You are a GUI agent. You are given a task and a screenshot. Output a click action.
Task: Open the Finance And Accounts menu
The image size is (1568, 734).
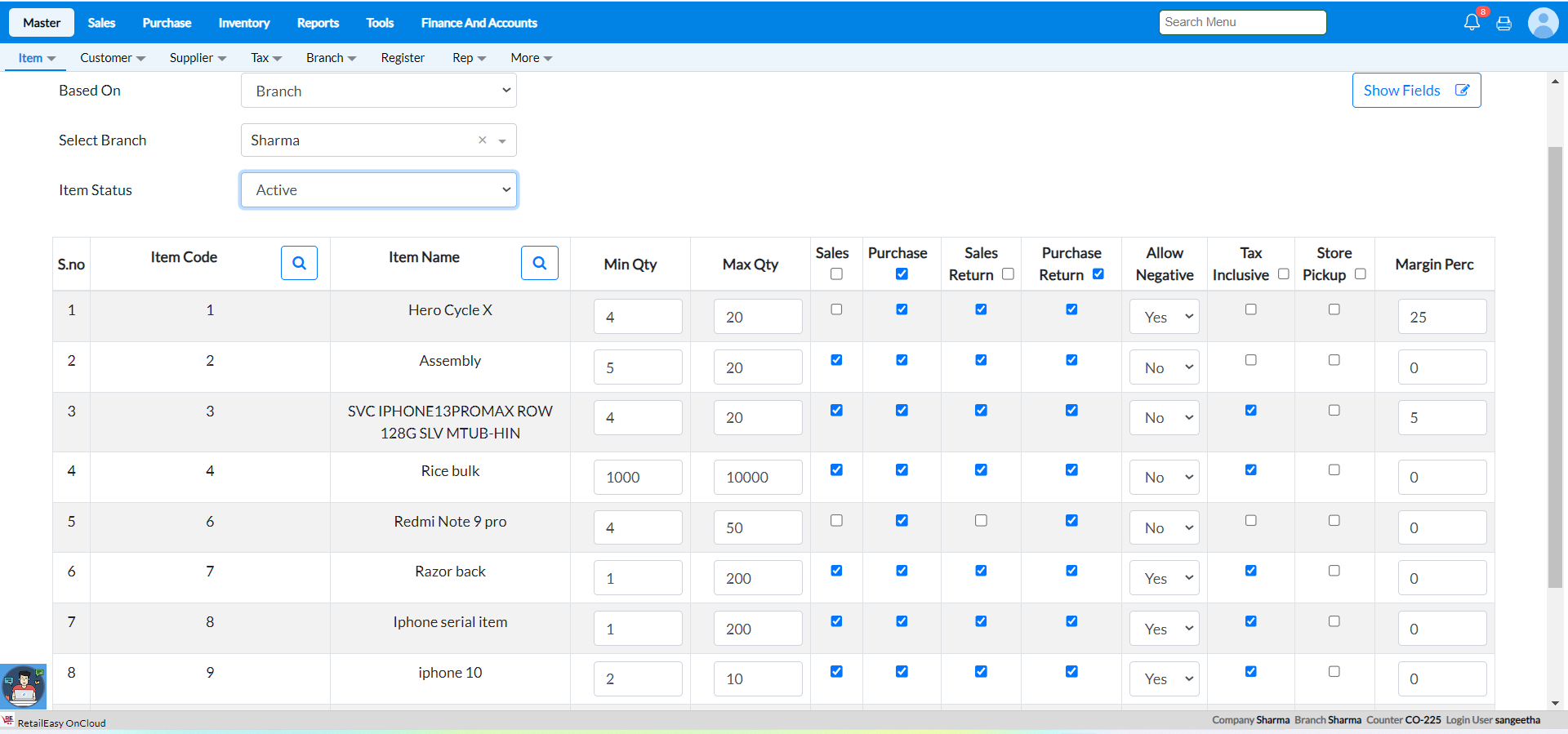click(x=479, y=23)
